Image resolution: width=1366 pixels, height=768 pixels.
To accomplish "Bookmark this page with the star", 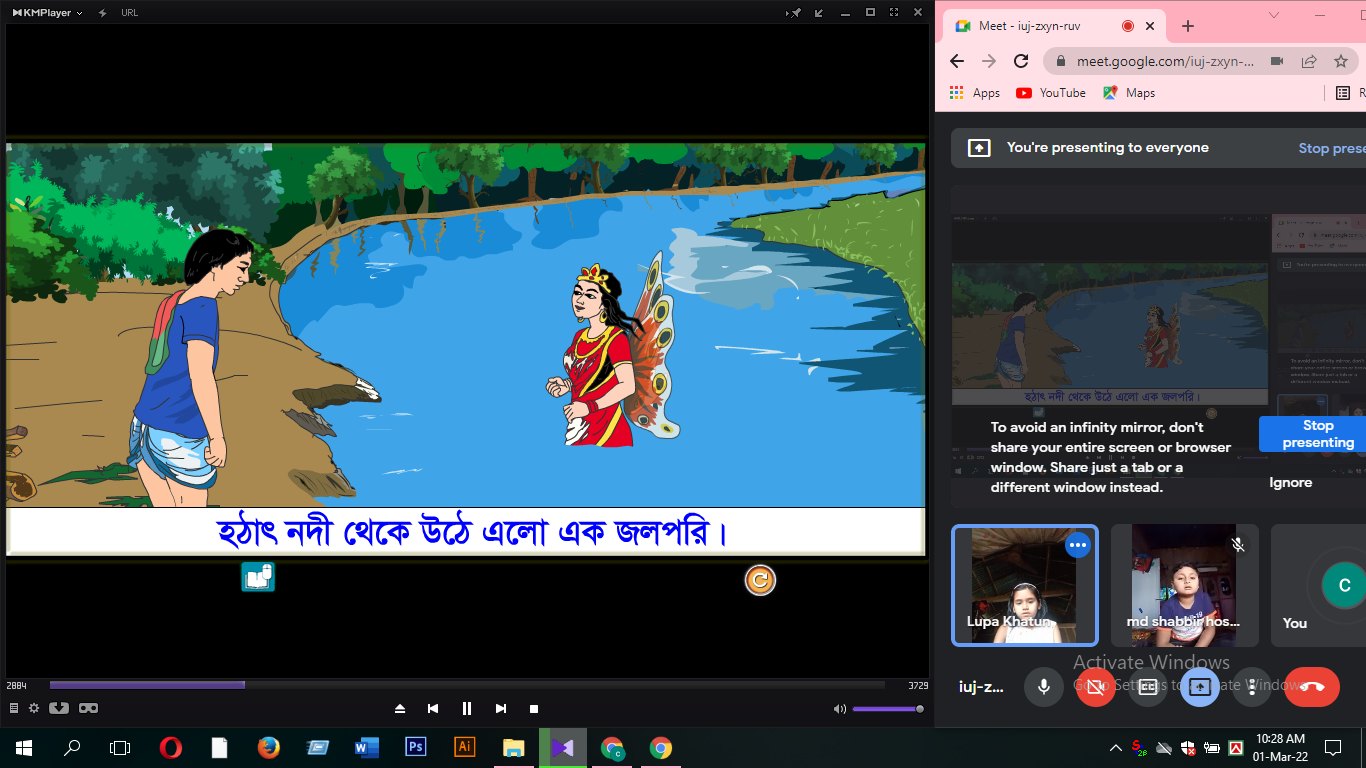I will [x=1341, y=61].
